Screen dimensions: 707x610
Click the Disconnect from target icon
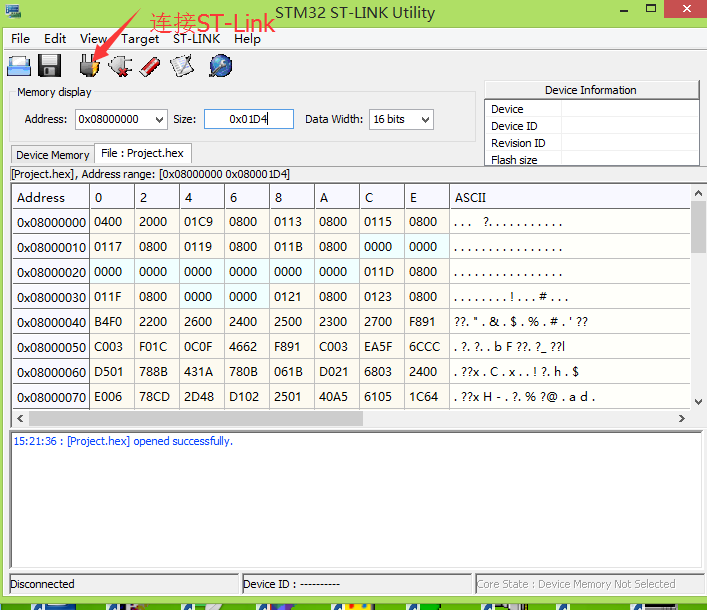pyautogui.click(x=120, y=66)
